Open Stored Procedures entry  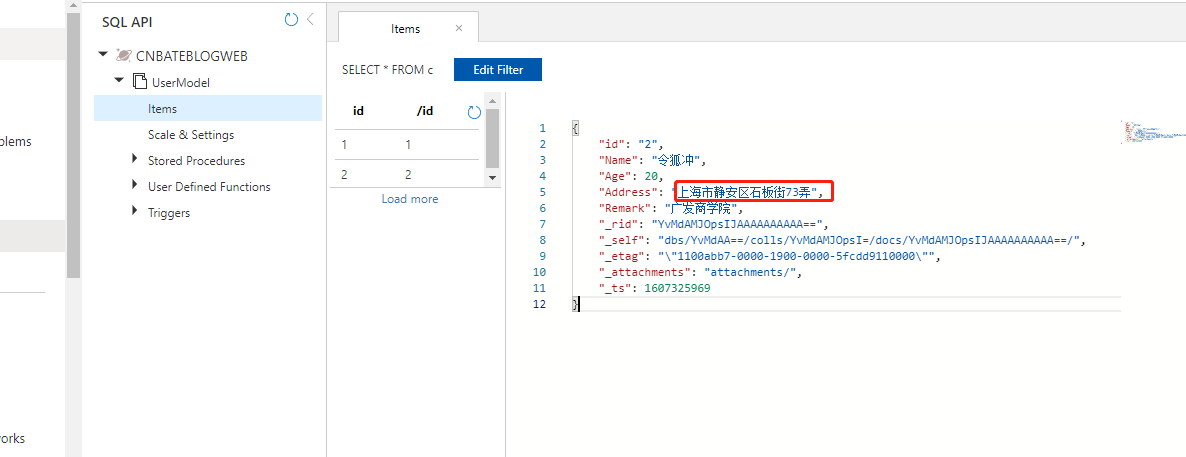coord(196,161)
